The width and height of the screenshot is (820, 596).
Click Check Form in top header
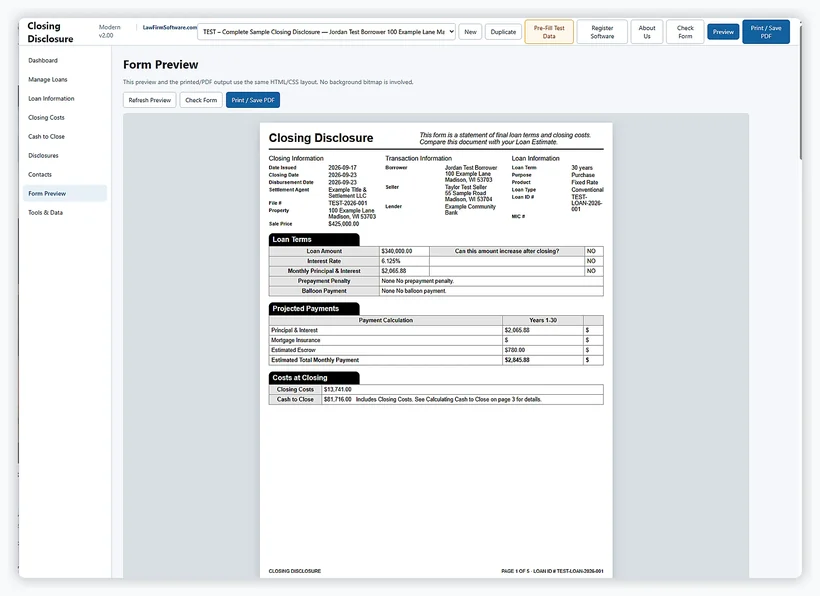click(x=685, y=32)
